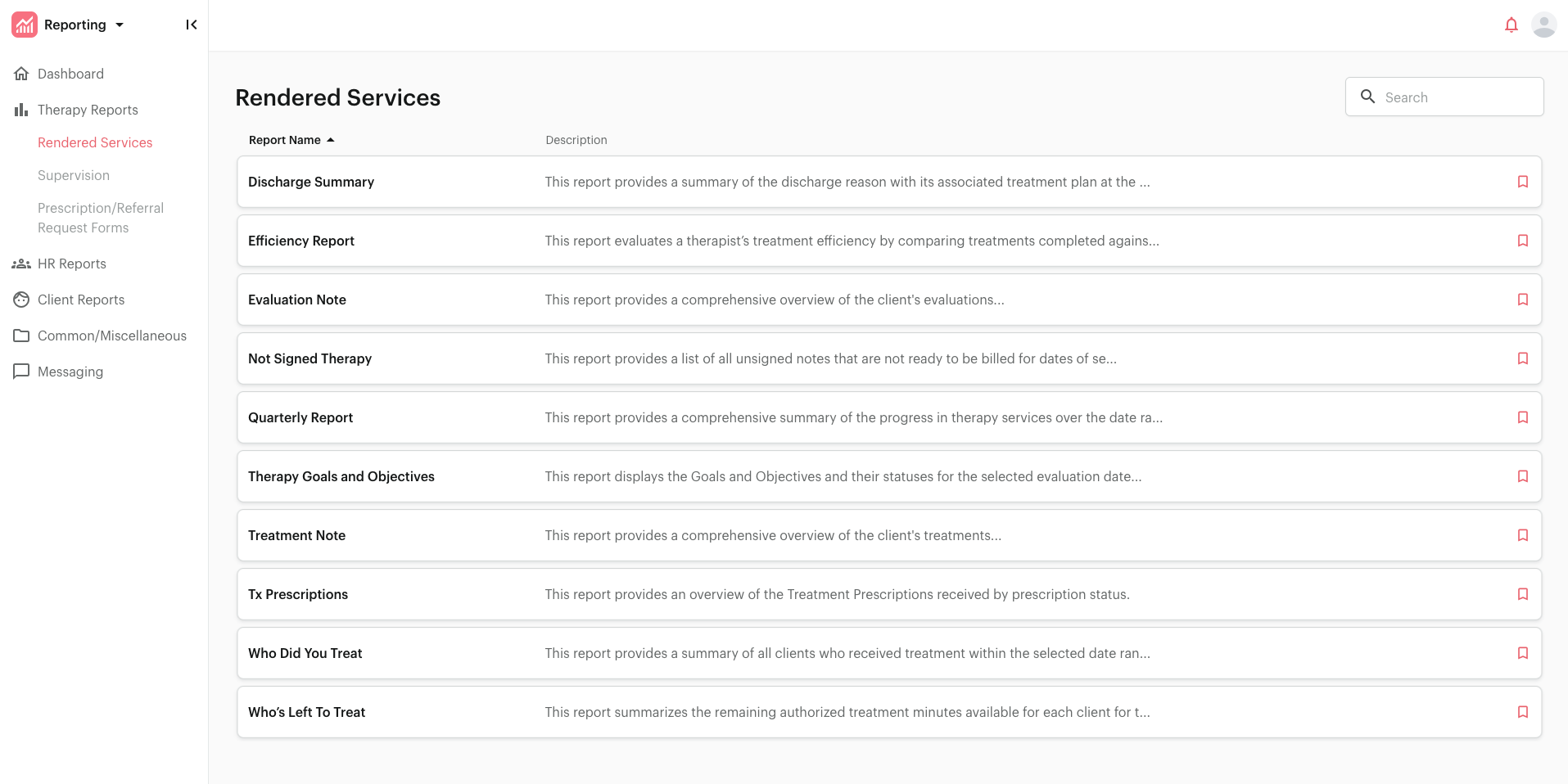Viewport: 1568px width, 784px height.
Task: Go to Supervision reports
Action: 74,175
